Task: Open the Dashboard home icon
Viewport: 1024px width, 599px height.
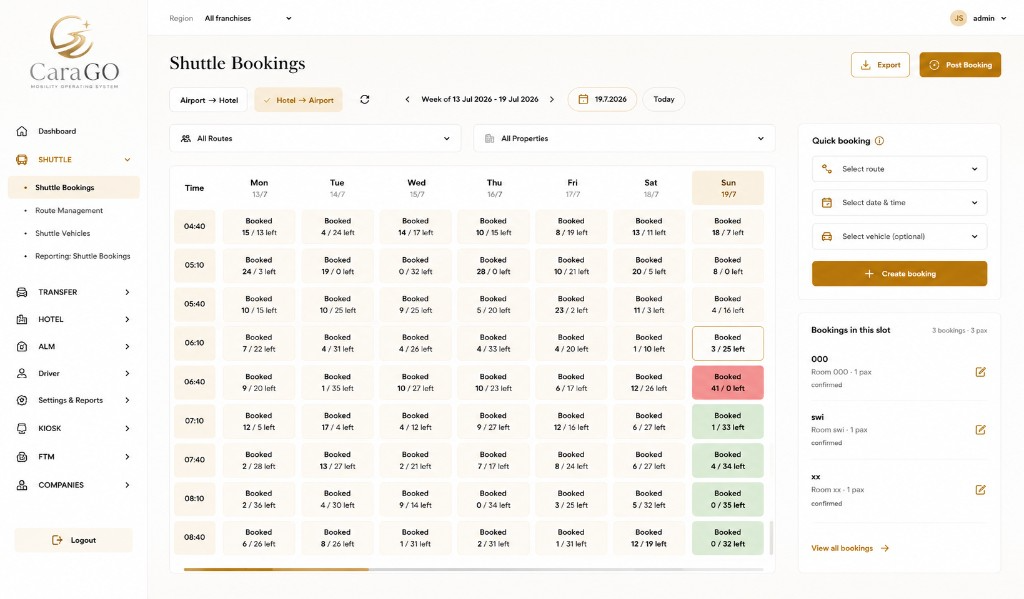Action: (22, 131)
